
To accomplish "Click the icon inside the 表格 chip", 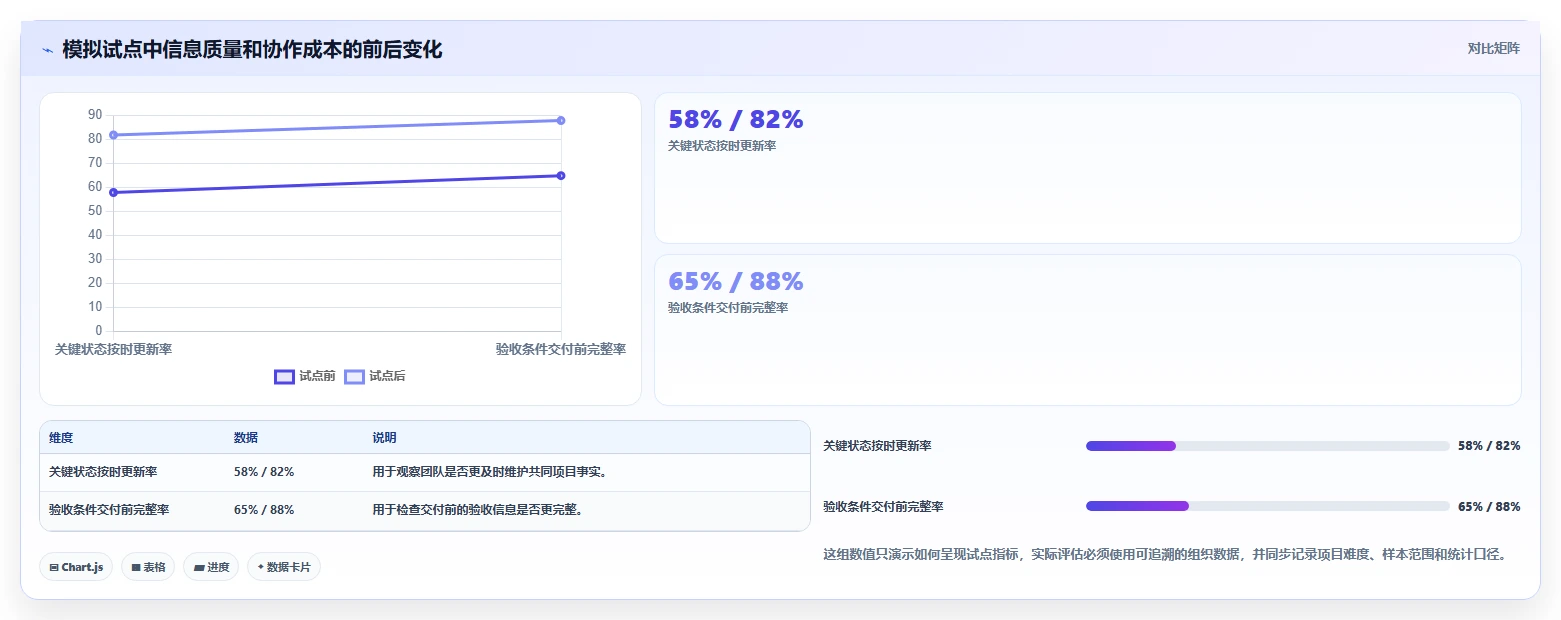I will click(x=136, y=567).
